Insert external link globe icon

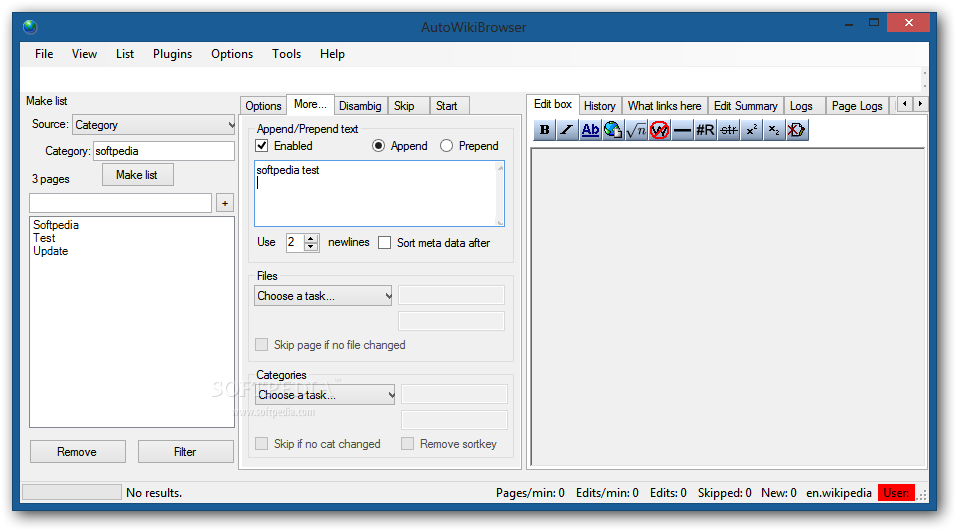[x=613, y=130]
